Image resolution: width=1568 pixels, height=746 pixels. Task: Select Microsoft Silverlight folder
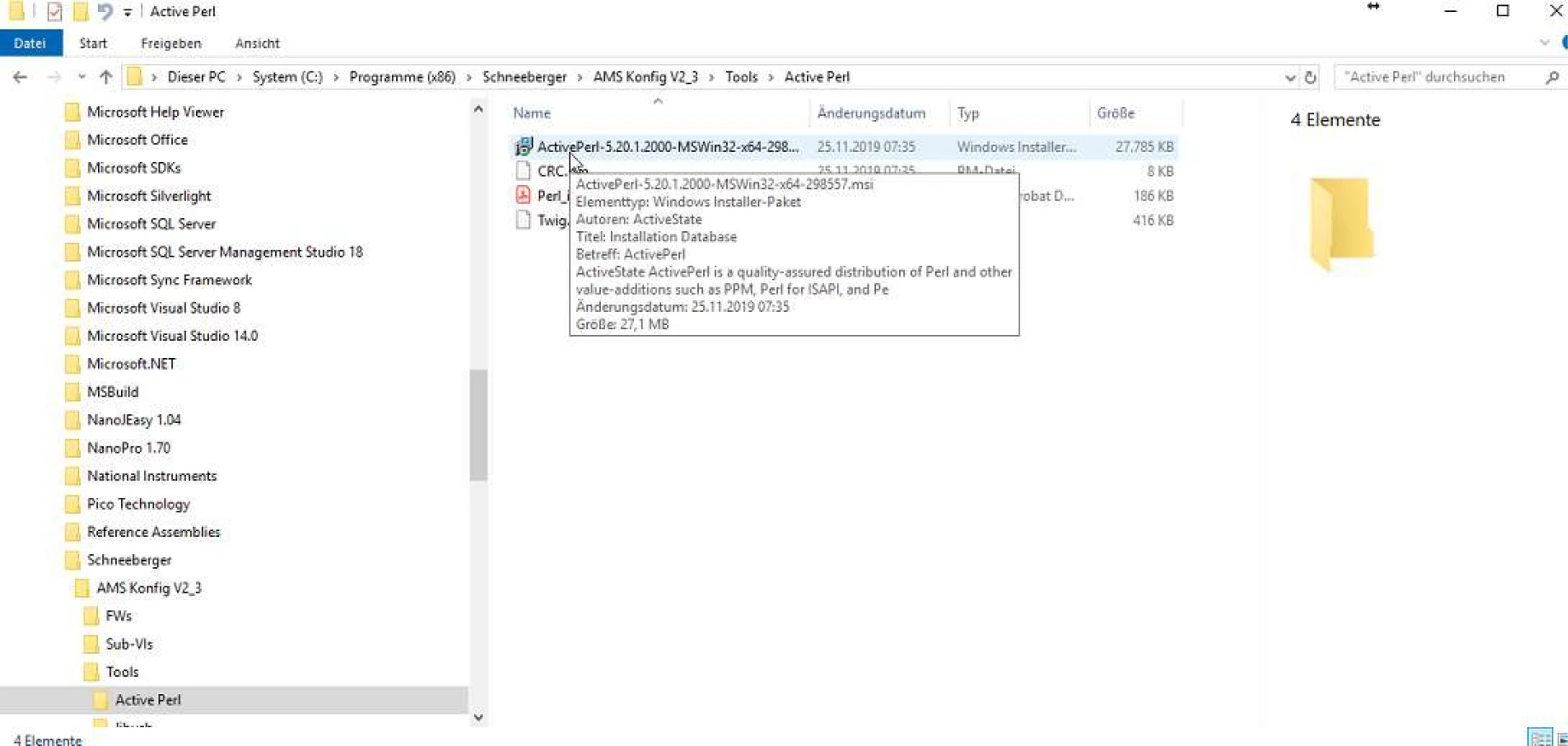pyautogui.click(x=149, y=196)
